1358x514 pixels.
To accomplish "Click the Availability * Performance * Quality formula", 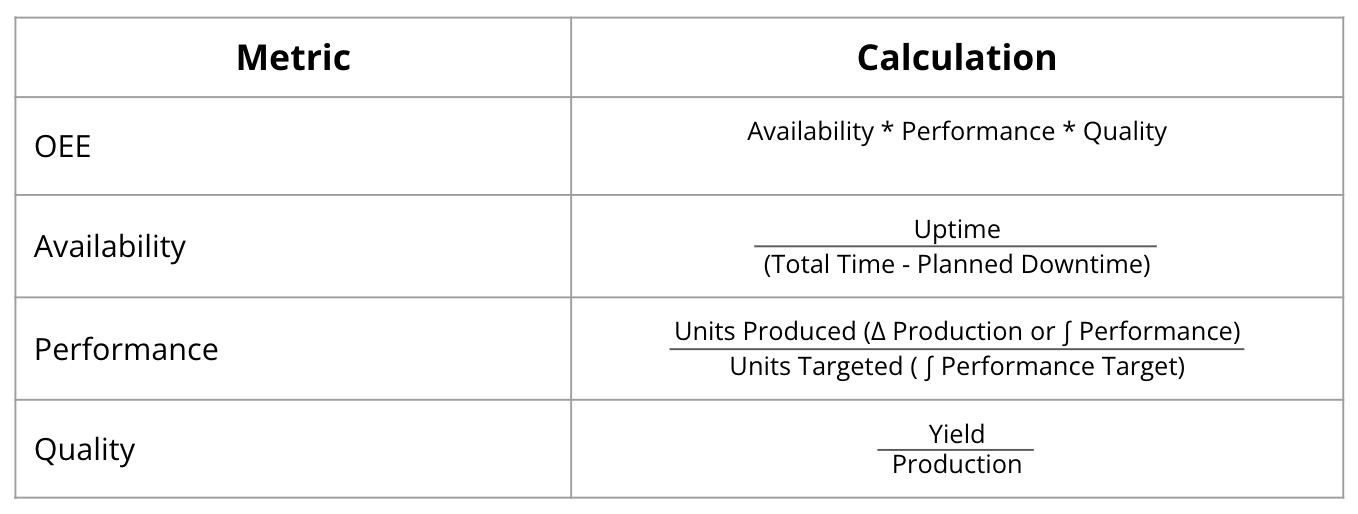I will [956, 131].
